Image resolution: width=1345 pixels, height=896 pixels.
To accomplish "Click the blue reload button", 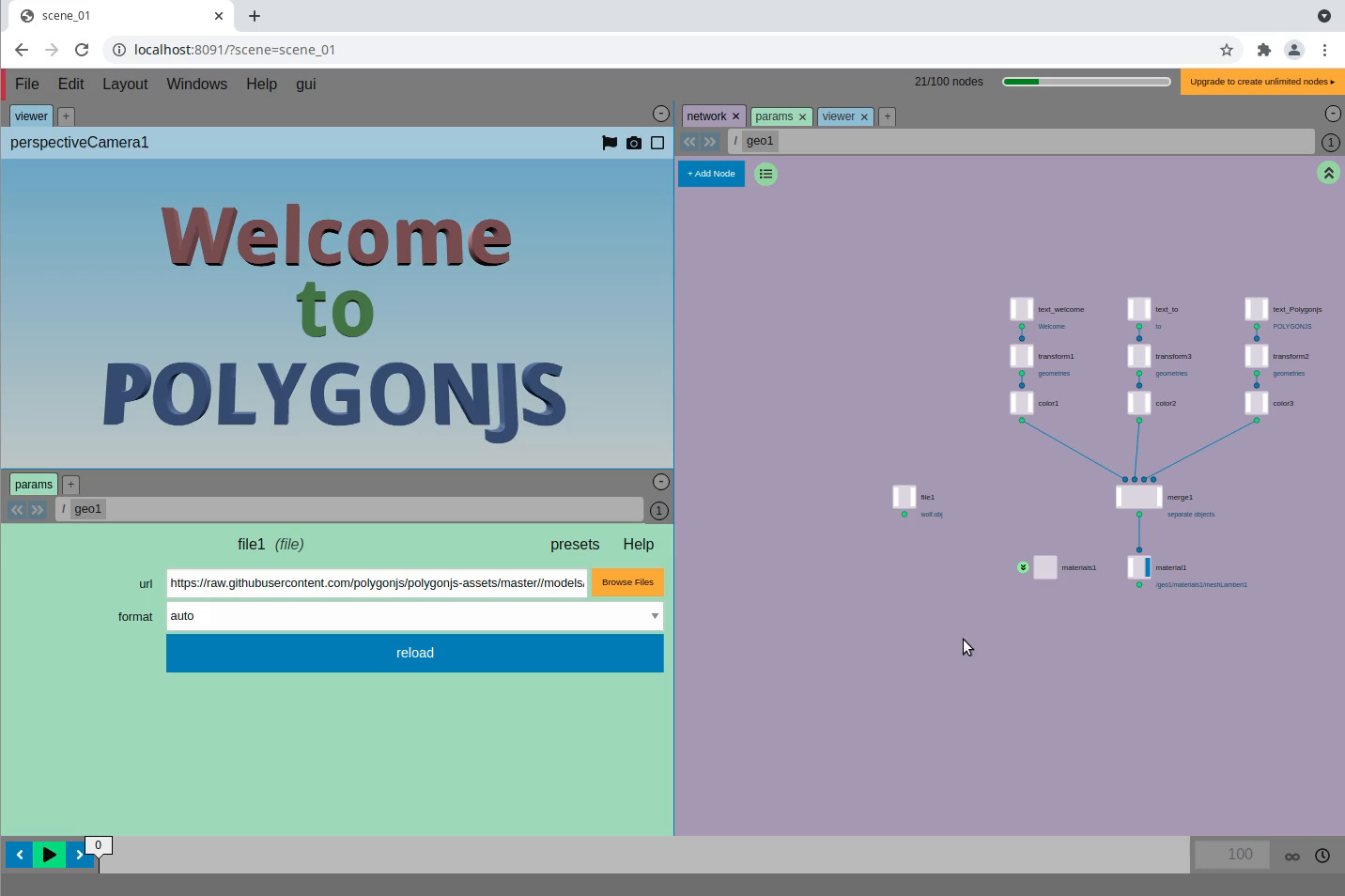I will 414,653.
